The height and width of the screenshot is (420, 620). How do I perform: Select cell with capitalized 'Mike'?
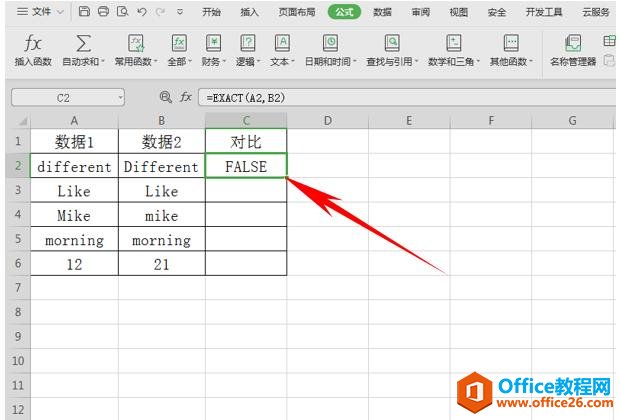(x=74, y=215)
